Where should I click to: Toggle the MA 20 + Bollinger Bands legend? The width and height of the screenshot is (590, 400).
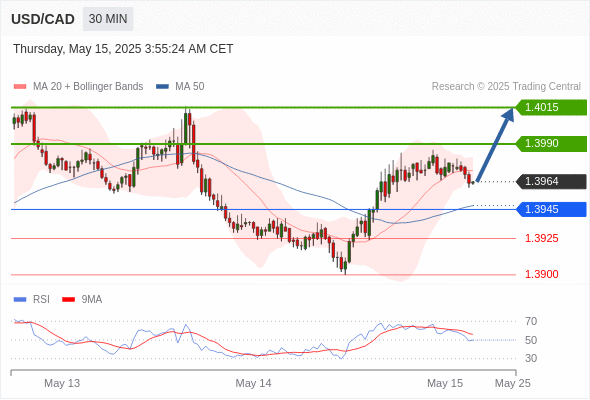(78, 87)
